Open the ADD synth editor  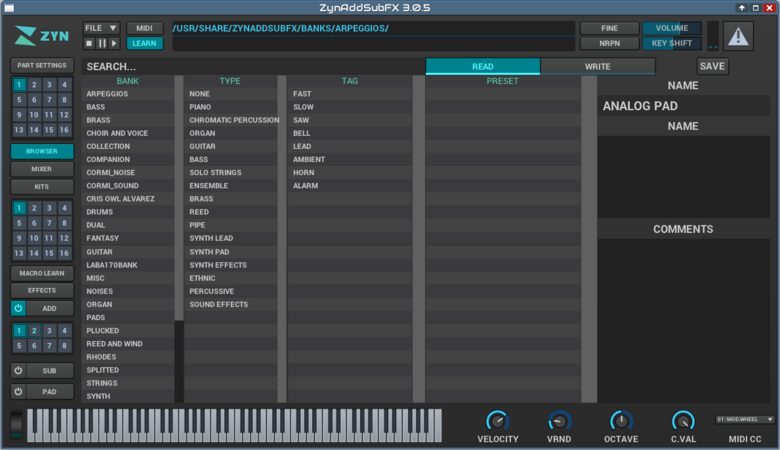tap(49, 308)
